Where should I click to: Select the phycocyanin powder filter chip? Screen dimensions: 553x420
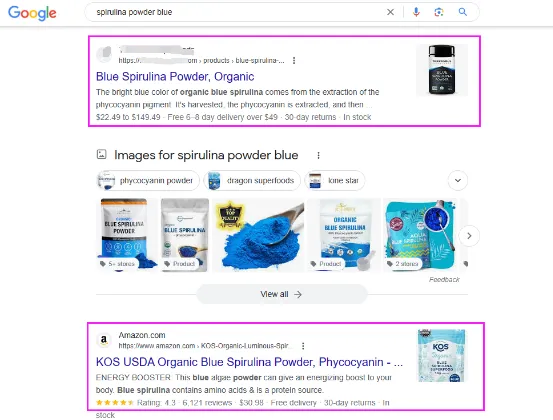[x=148, y=181]
